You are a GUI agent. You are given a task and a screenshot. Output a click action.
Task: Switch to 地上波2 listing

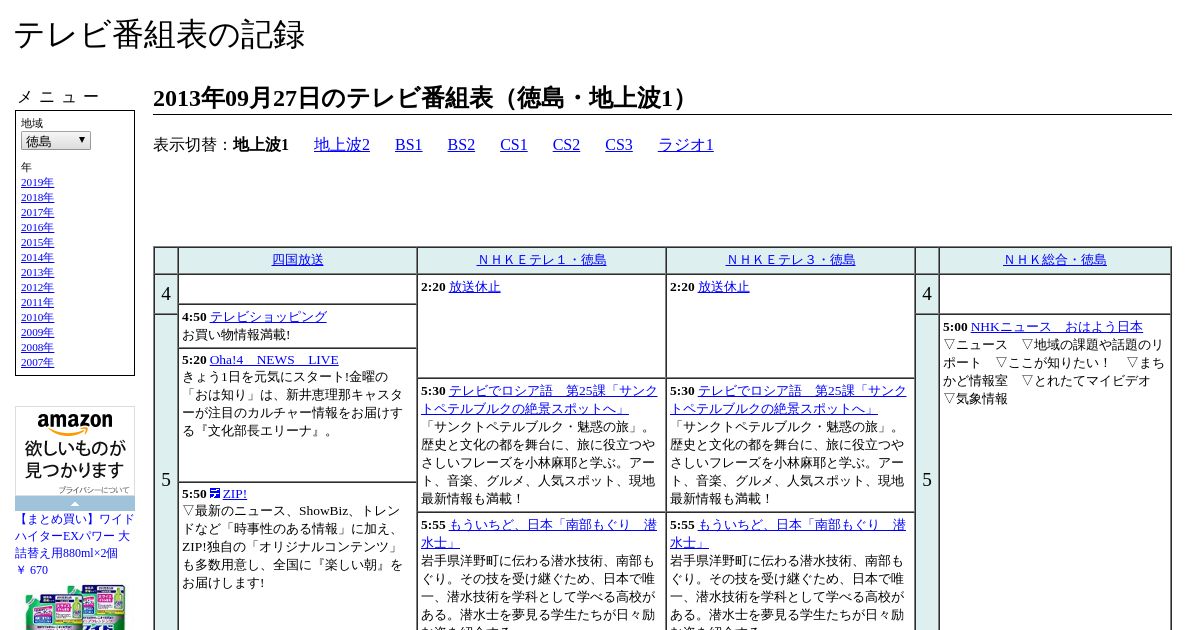click(x=342, y=145)
